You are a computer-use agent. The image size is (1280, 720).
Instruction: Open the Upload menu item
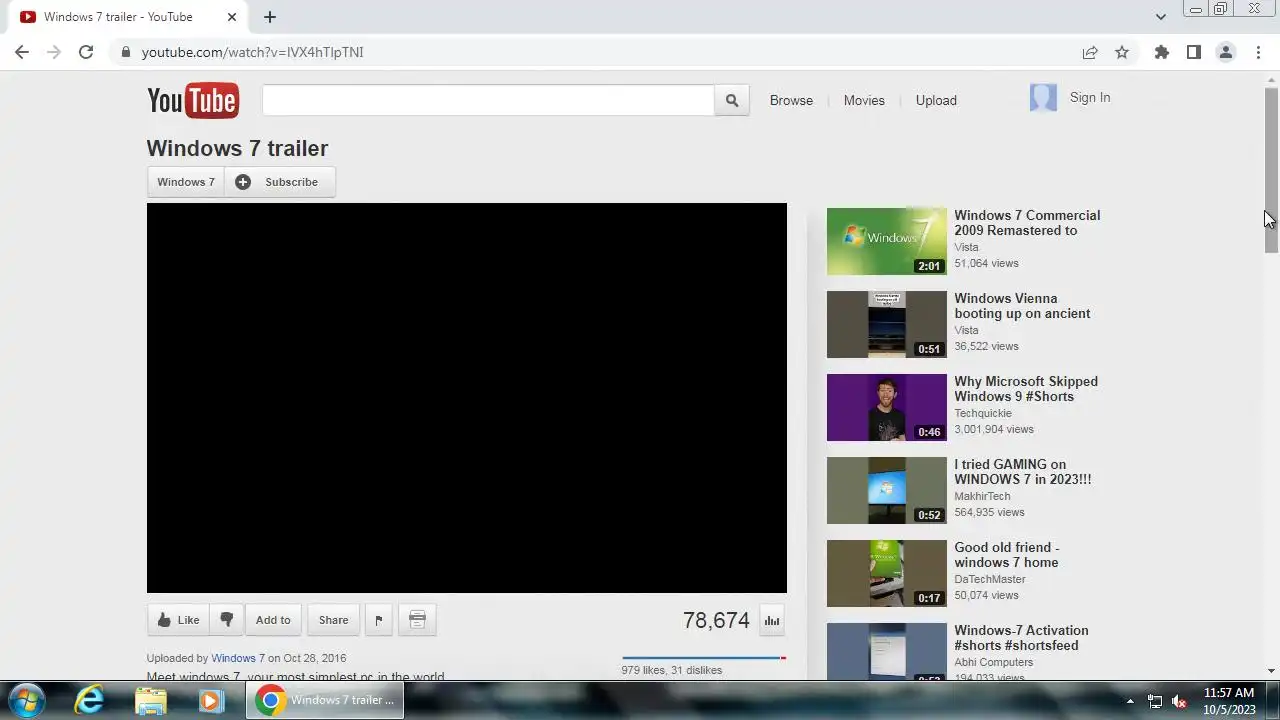(x=936, y=100)
